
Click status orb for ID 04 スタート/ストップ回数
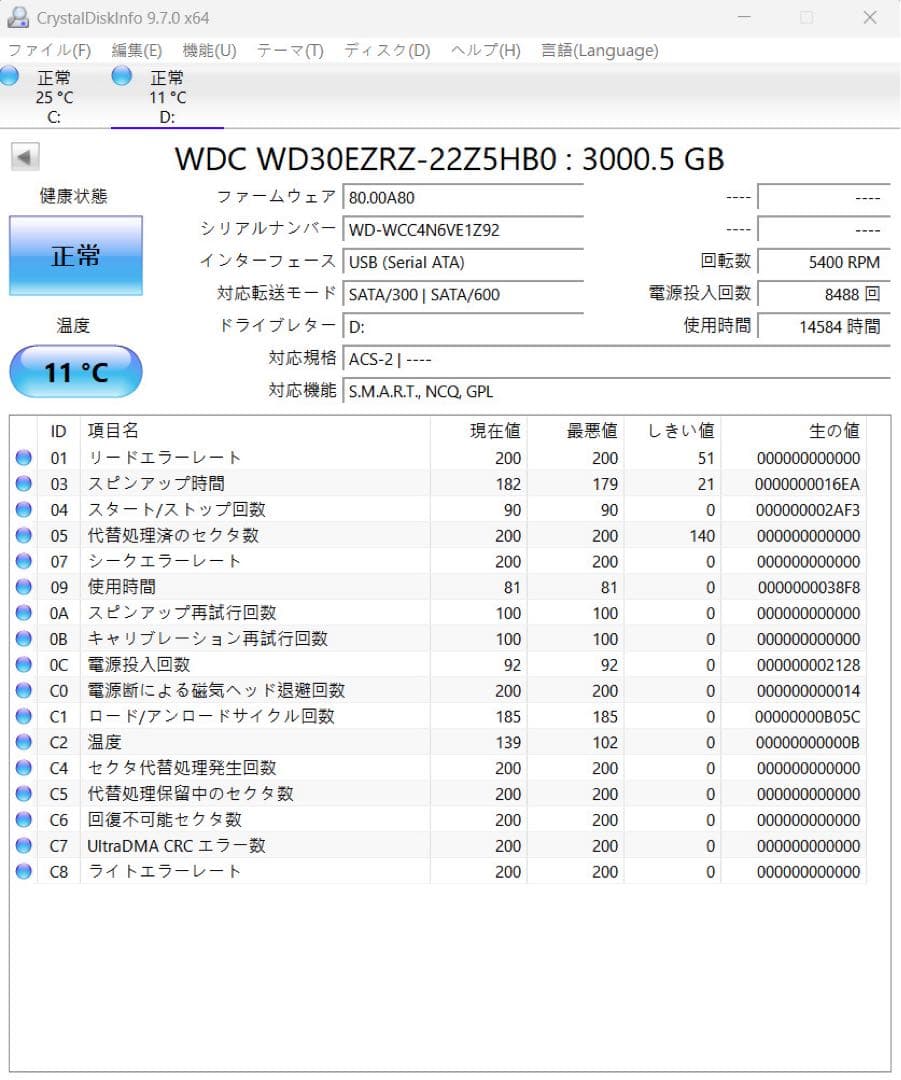pos(23,510)
